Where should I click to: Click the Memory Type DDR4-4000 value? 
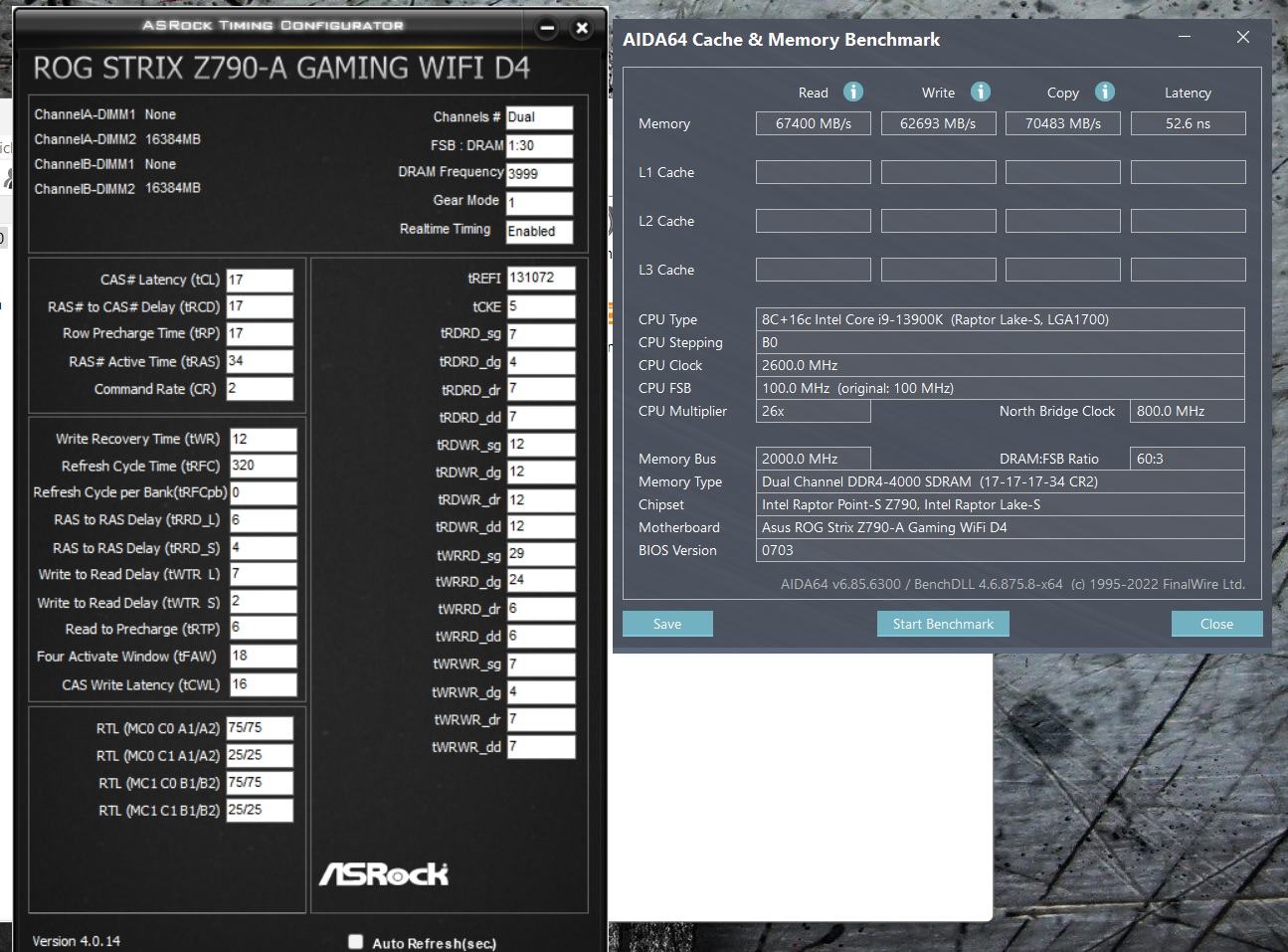[x=1001, y=481]
